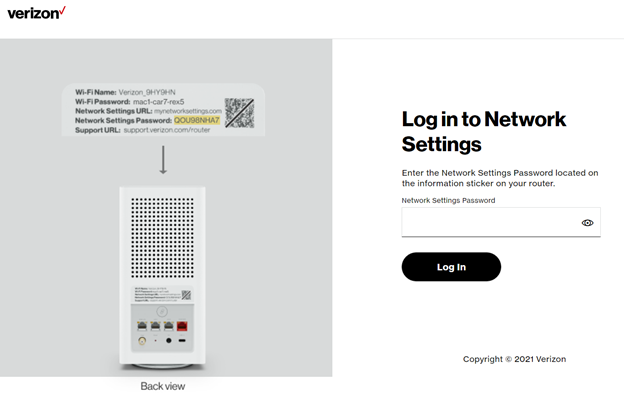Click the "Network Settings Password" field label
Viewport: 624px width, 404px height.
(448, 200)
